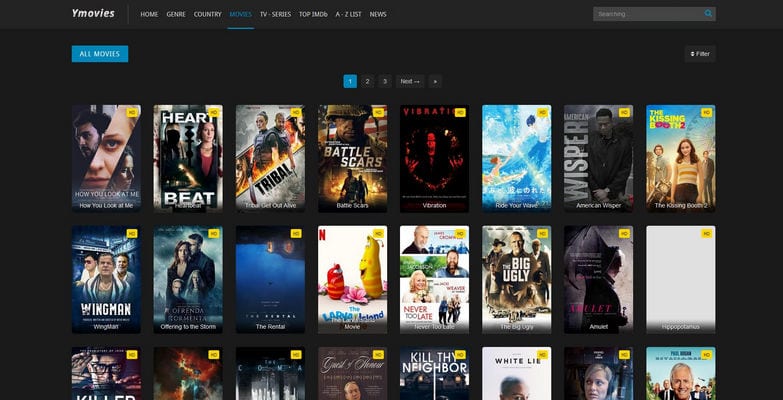Open the Guest of Honour poster
The height and width of the screenshot is (400, 783).
click(353, 374)
